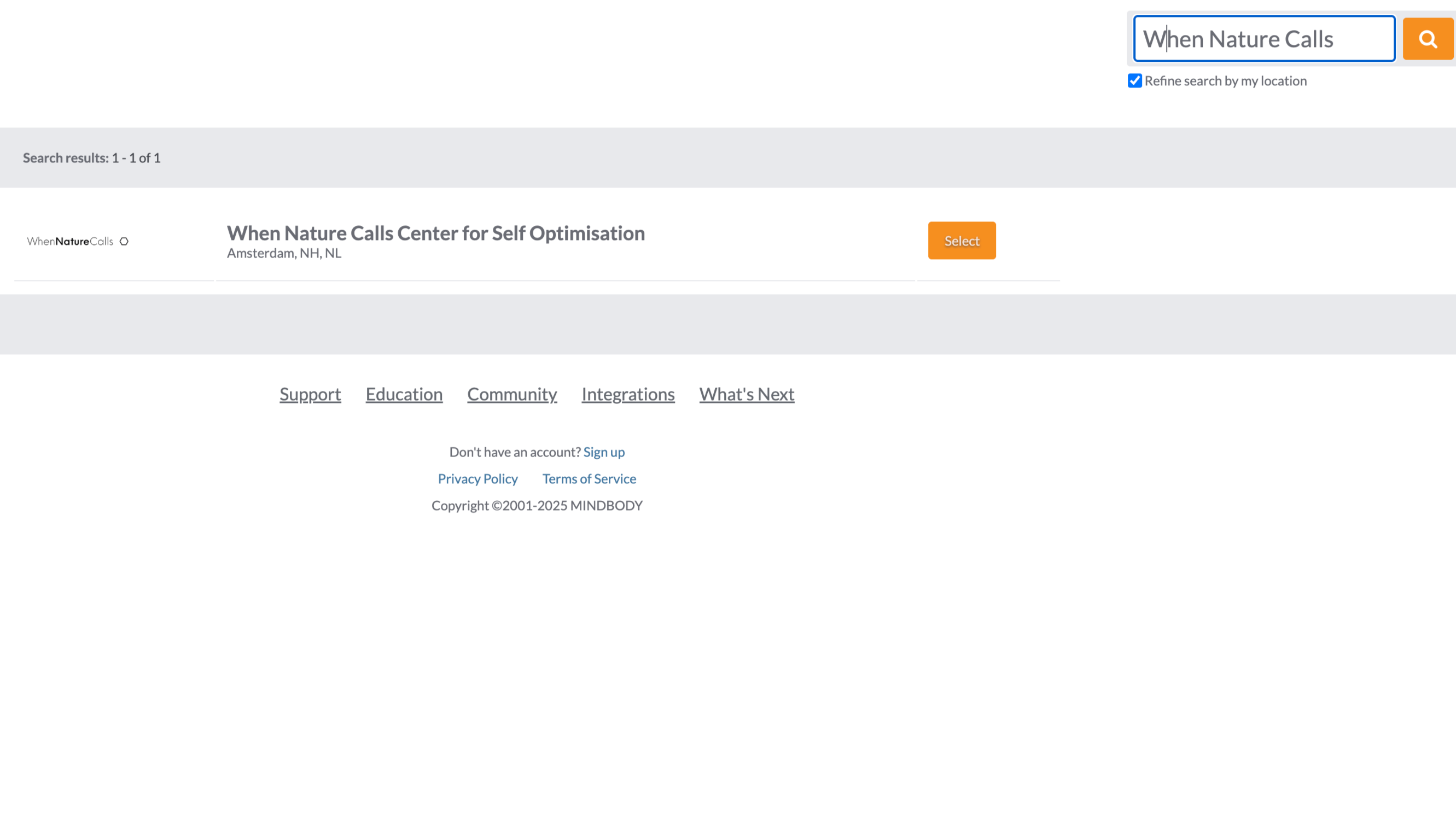Open When Nature Calls Center for Self Optimisation
The image size is (1456, 819).
[435, 233]
